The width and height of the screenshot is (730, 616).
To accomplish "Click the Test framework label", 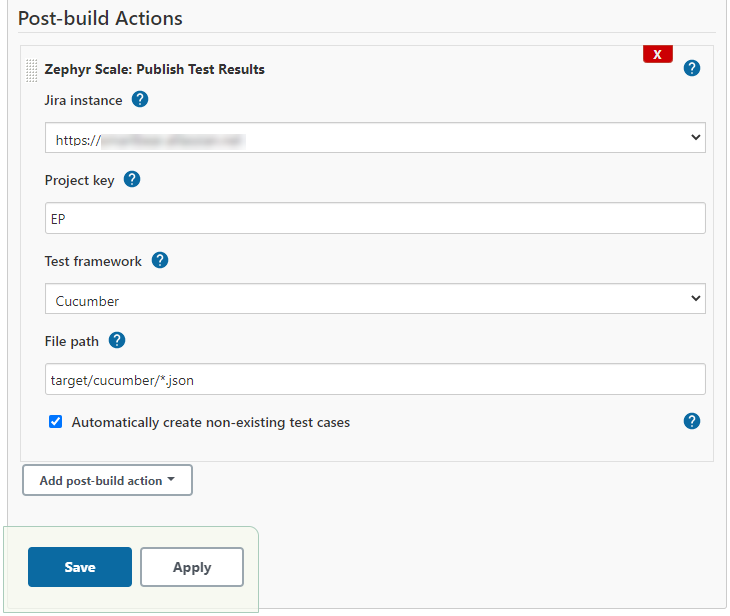I will [93, 261].
